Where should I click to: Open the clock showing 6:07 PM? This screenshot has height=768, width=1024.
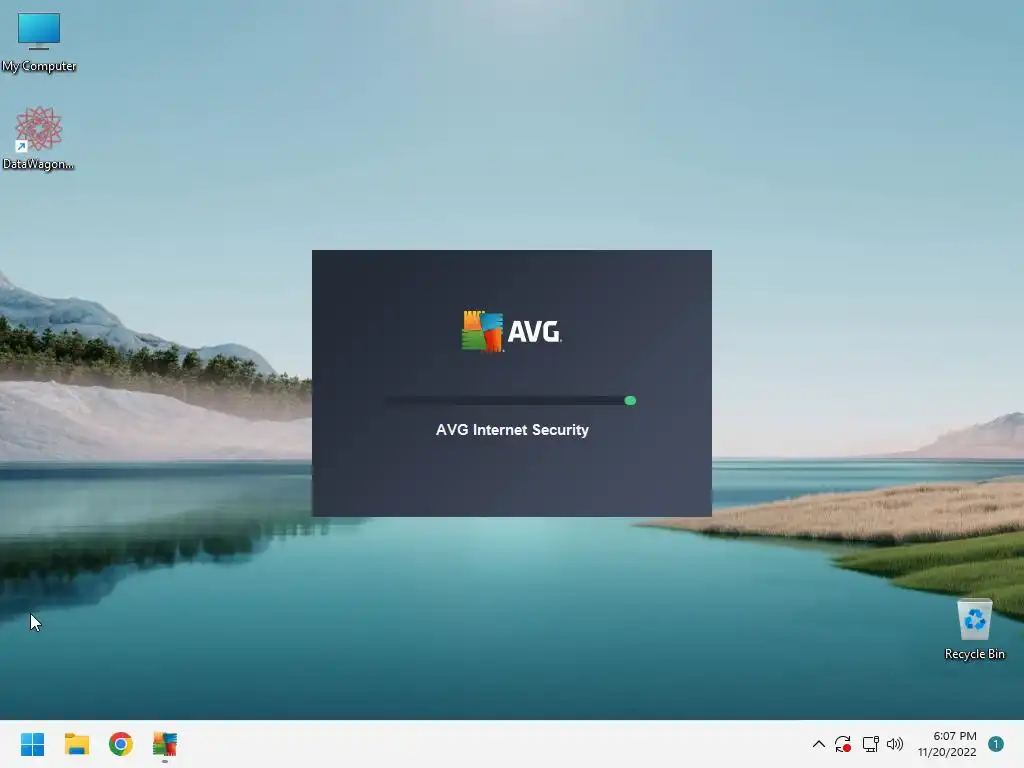pyautogui.click(x=955, y=736)
